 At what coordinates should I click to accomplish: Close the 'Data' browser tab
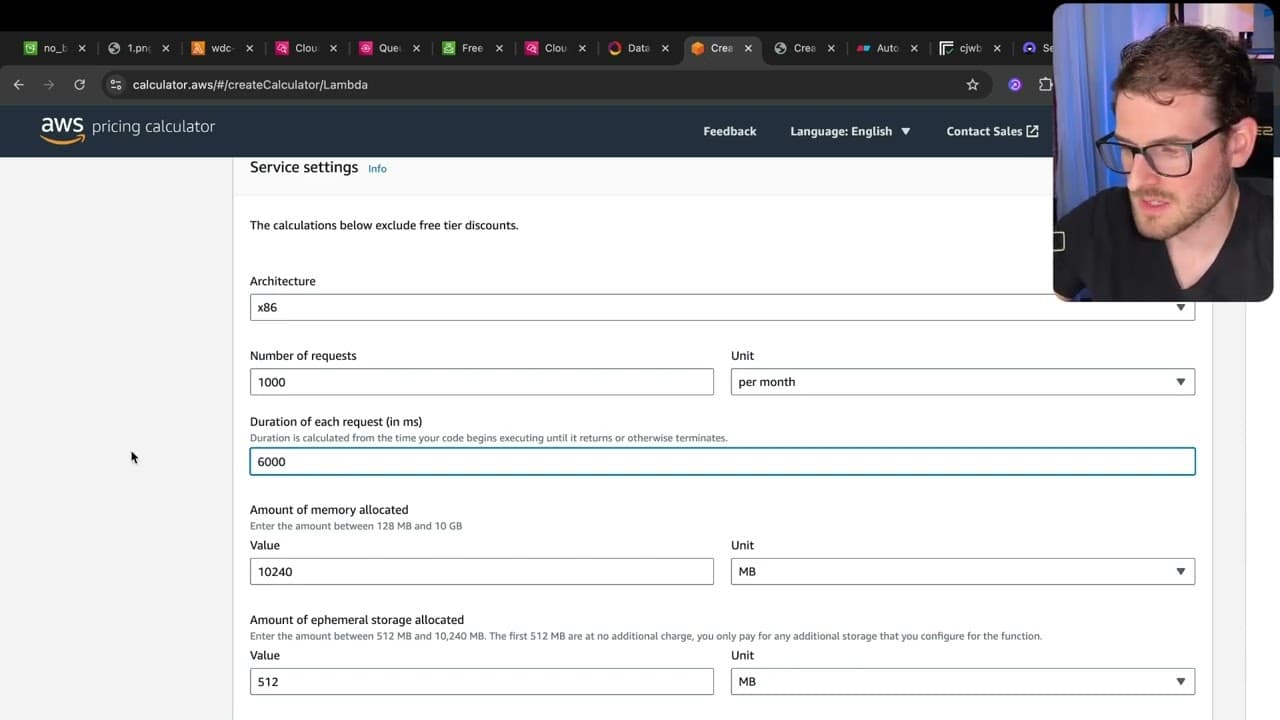pyautogui.click(x=665, y=48)
